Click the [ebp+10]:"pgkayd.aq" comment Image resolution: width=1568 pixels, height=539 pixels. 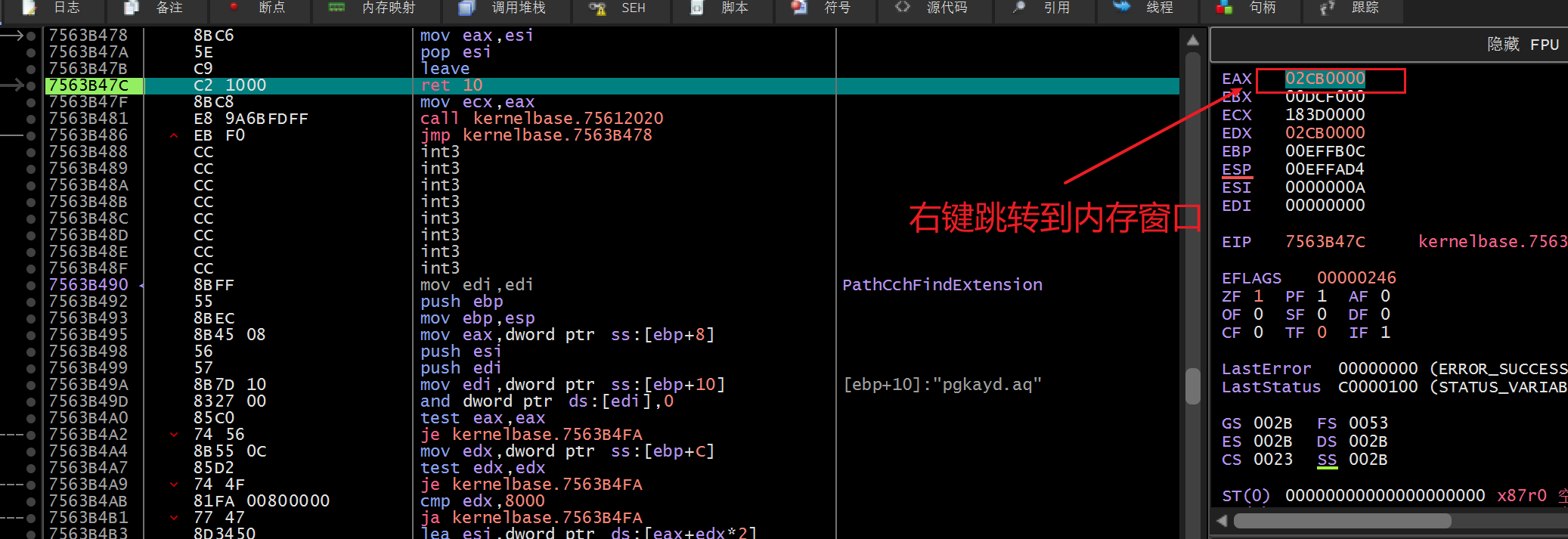pos(942,385)
